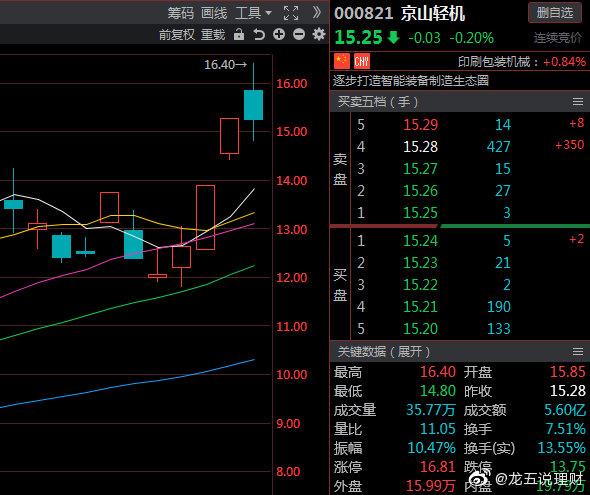Toggle 前复权 price adjustment
Image resolution: width=590 pixels, height=495 pixels.
pos(176,35)
